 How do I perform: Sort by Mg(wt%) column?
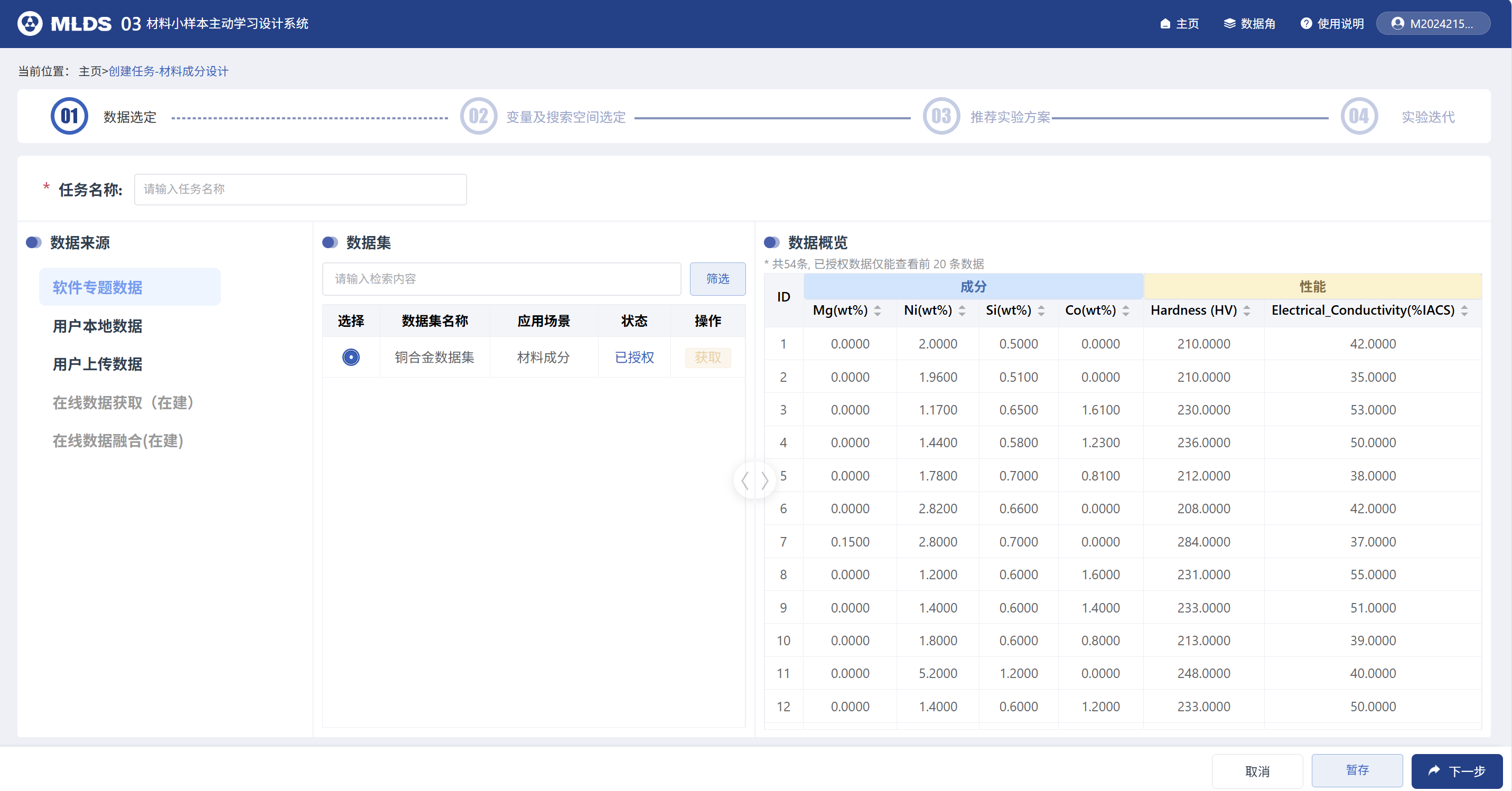[877, 310]
